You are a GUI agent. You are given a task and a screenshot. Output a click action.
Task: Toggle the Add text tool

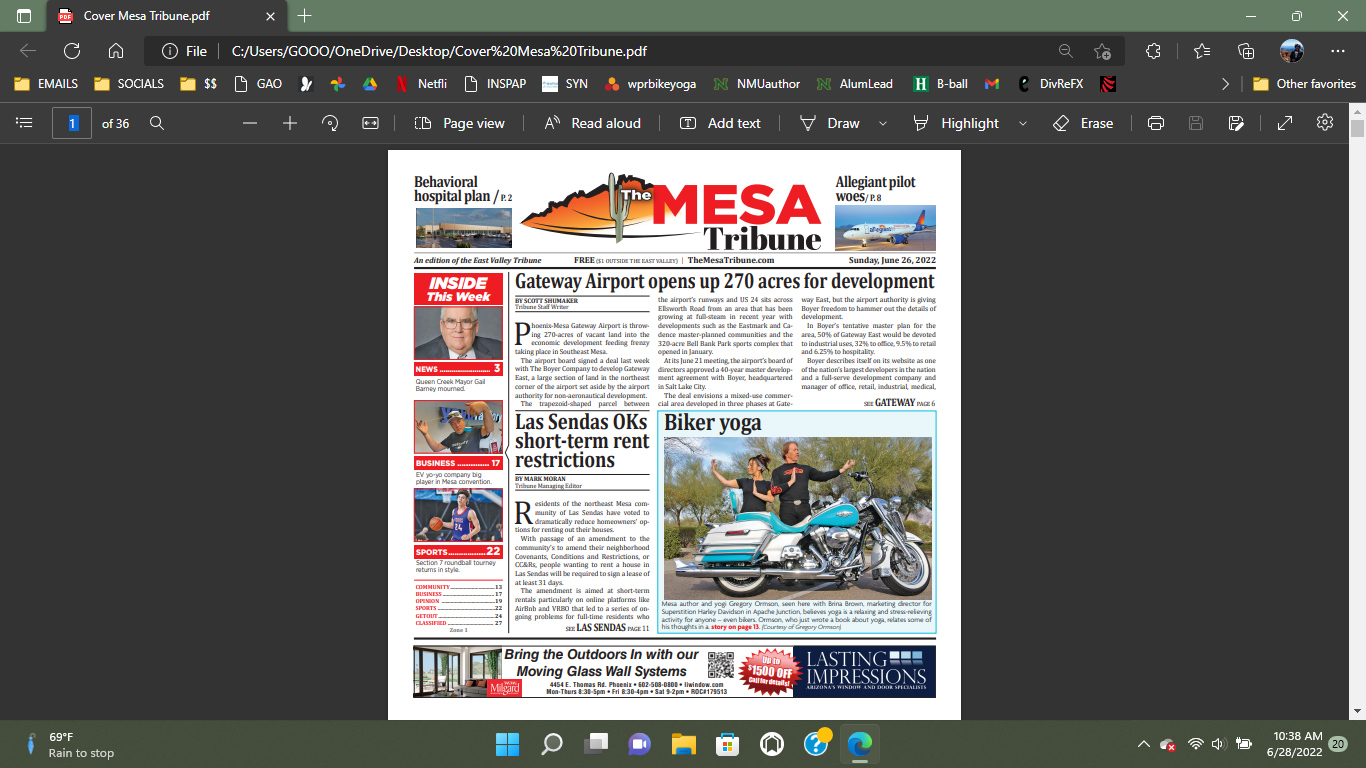coord(720,123)
